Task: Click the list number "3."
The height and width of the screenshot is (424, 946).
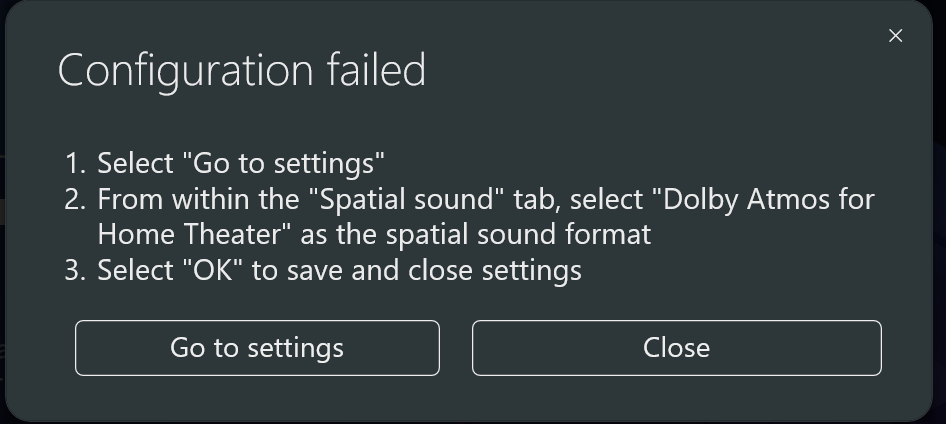Action: tap(76, 270)
